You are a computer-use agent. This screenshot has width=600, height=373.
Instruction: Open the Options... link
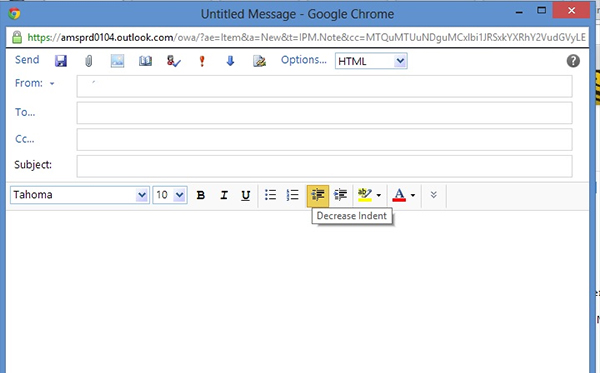pyautogui.click(x=304, y=60)
